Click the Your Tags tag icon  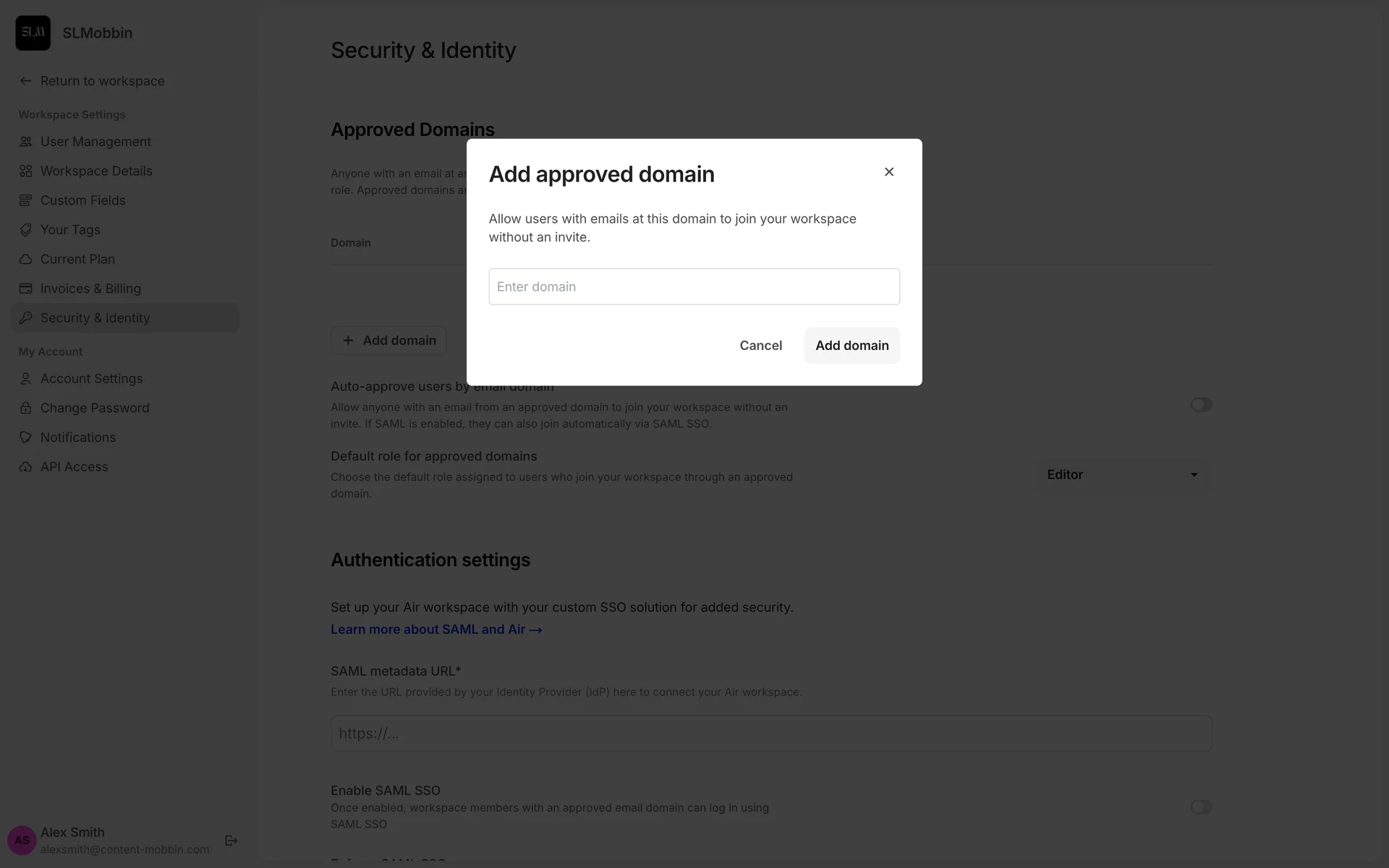[x=26, y=230]
